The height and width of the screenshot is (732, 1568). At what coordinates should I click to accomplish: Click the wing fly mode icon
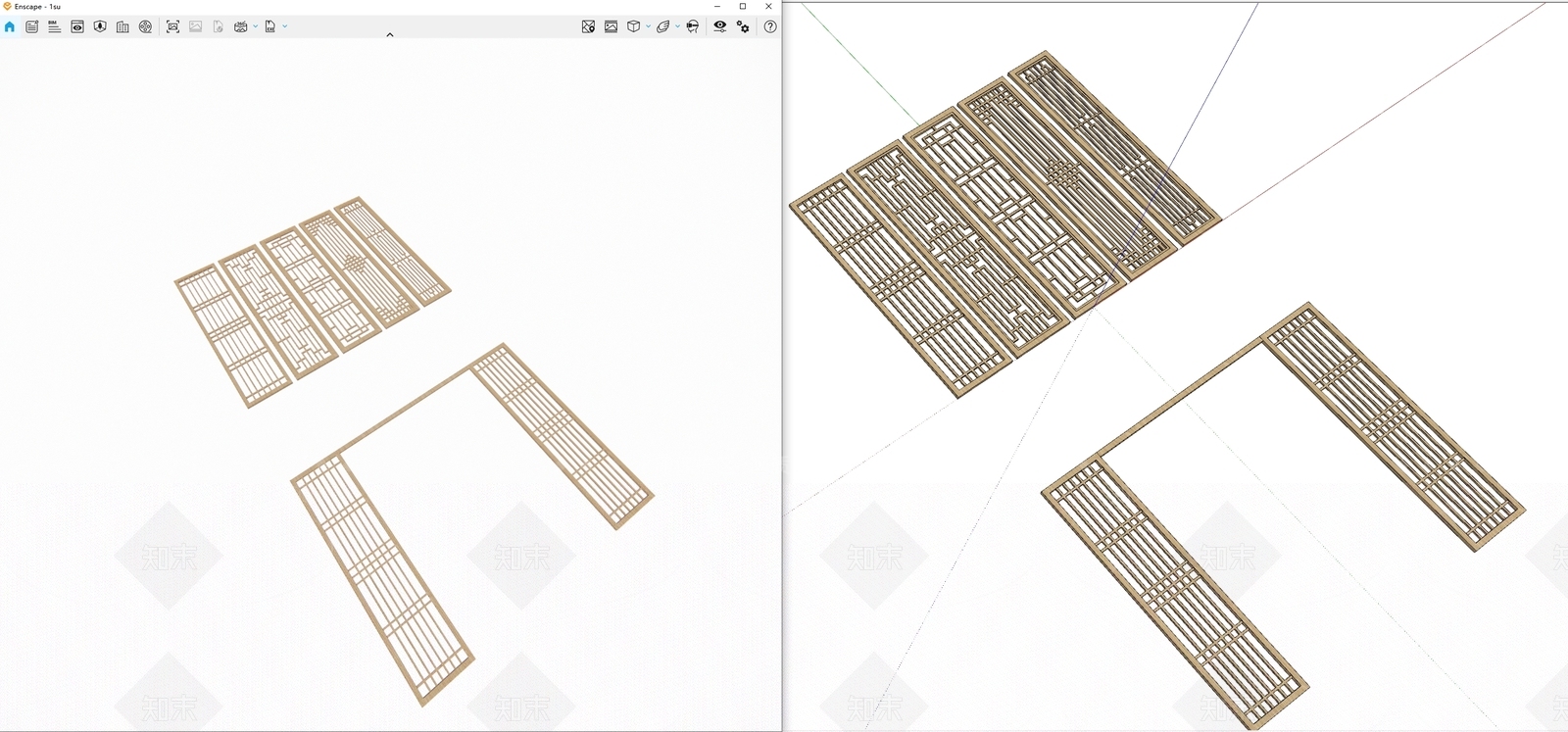tap(663, 26)
